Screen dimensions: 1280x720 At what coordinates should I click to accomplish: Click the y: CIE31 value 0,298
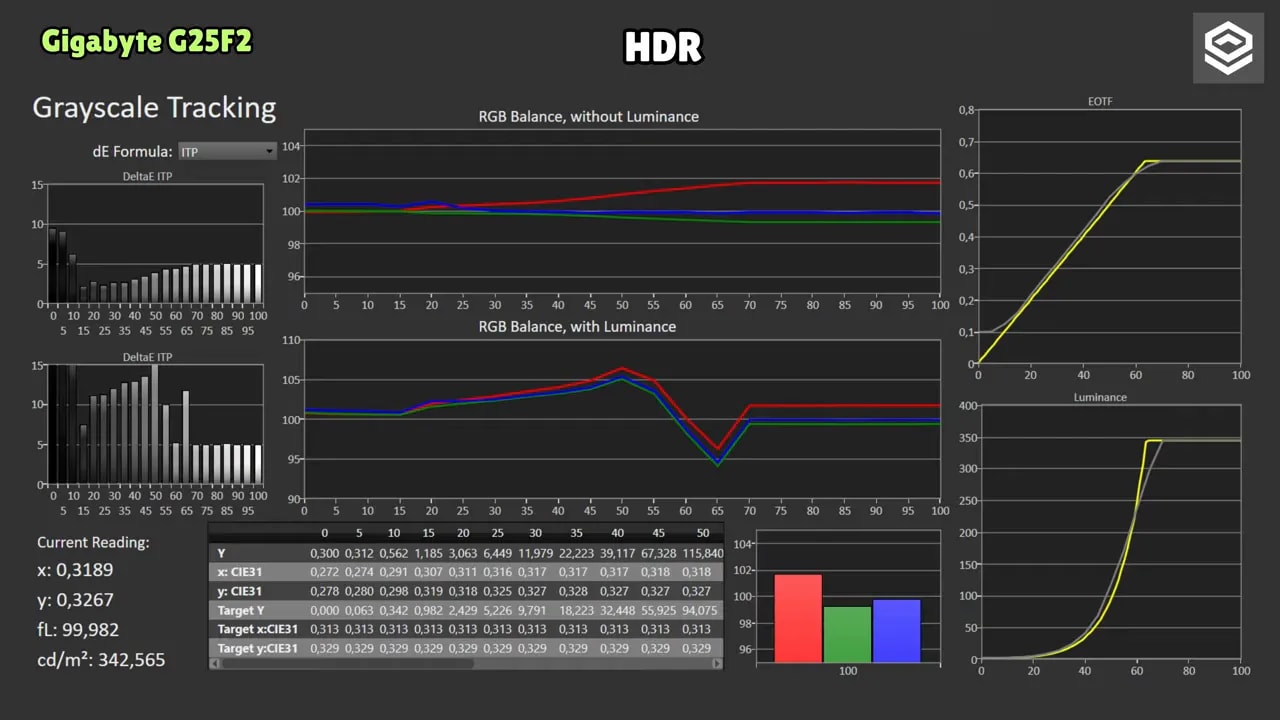[394, 591]
